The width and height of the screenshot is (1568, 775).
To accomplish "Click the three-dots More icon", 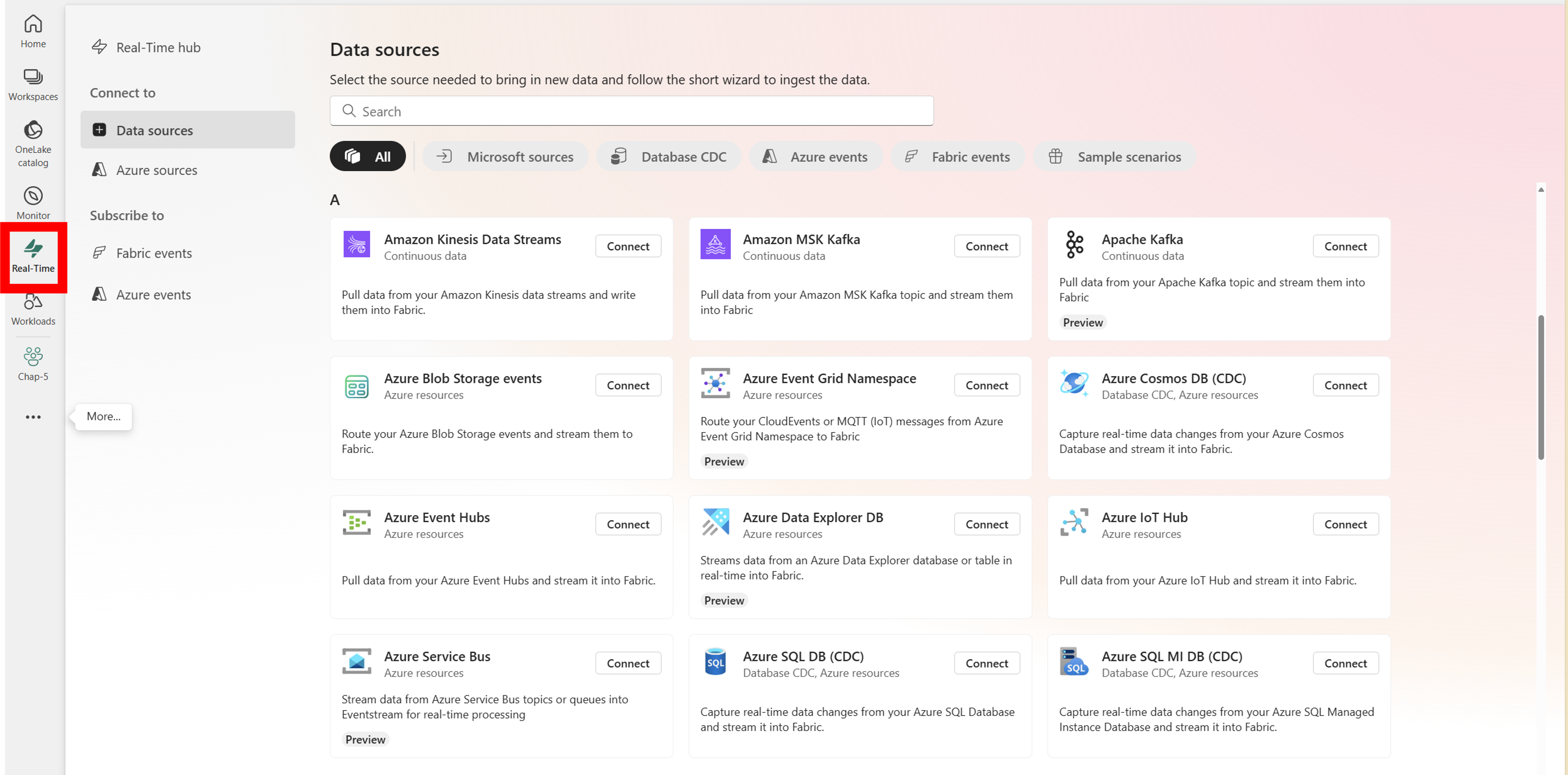I will tap(33, 417).
